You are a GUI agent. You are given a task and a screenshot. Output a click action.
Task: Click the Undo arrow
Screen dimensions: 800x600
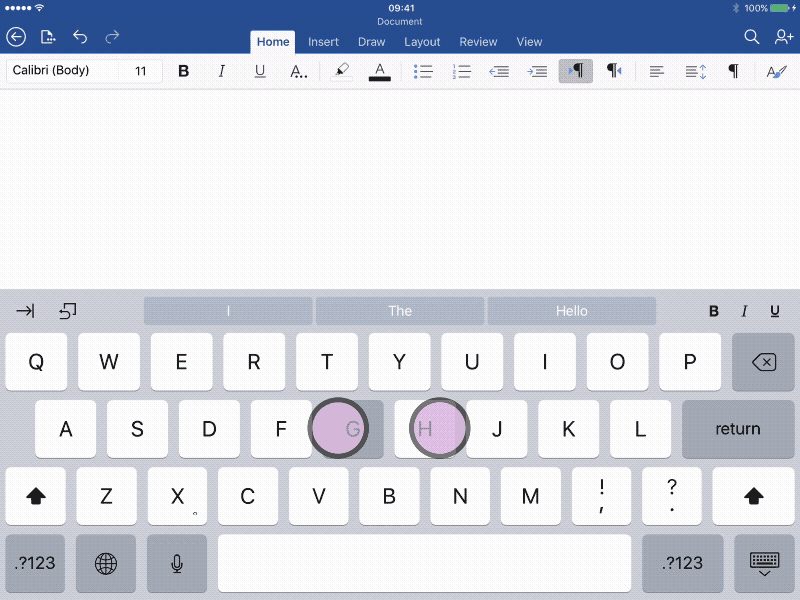point(80,37)
